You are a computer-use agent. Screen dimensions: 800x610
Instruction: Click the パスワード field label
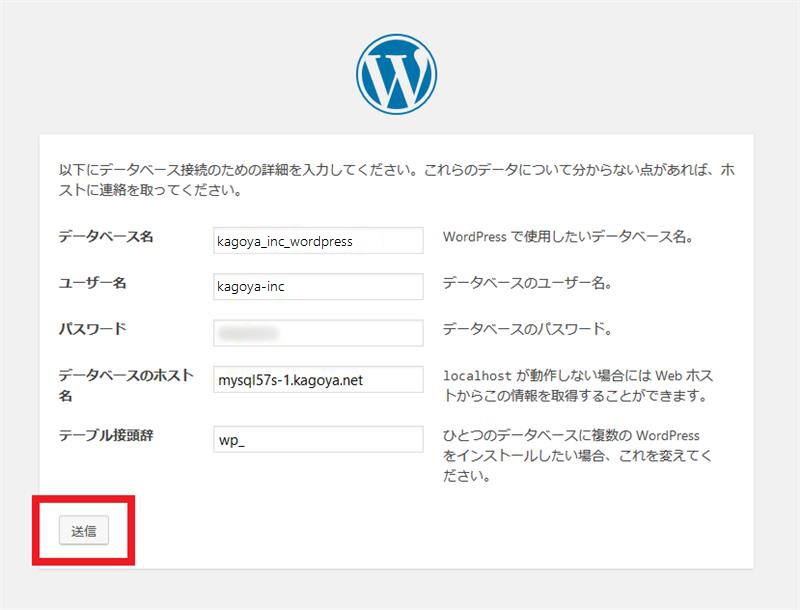click(x=92, y=329)
